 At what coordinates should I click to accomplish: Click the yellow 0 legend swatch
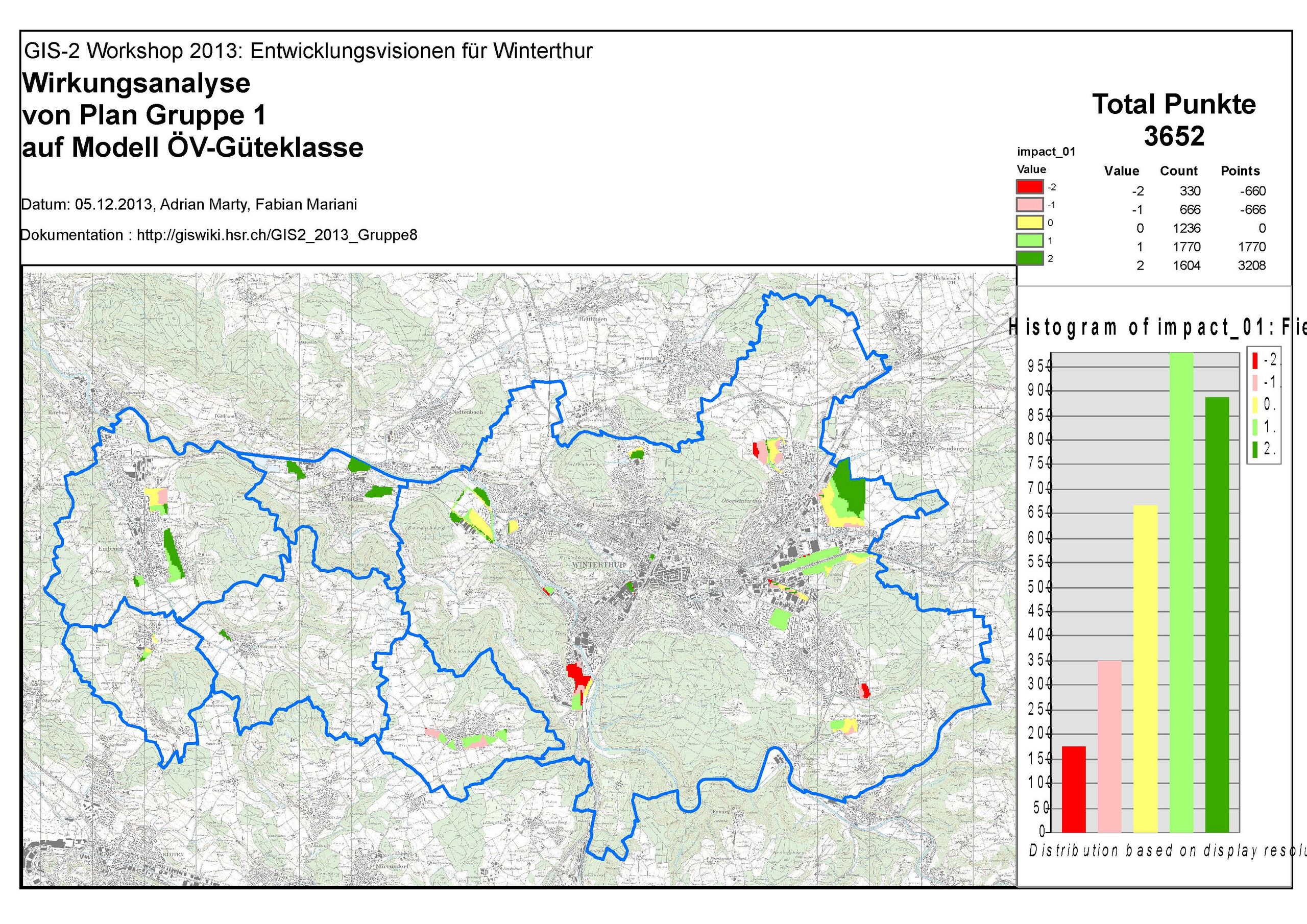[x=1029, y=223]
